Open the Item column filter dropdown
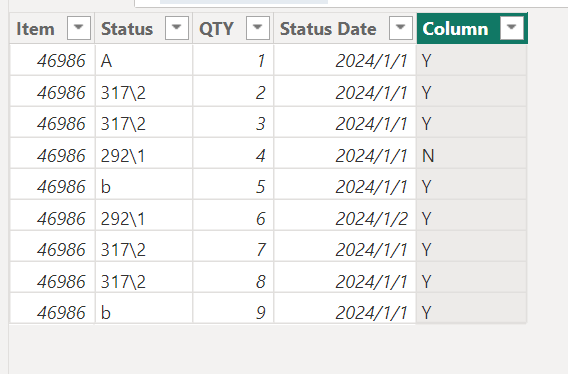The height and width of the screenshot is (374, 568). (79, 28)
